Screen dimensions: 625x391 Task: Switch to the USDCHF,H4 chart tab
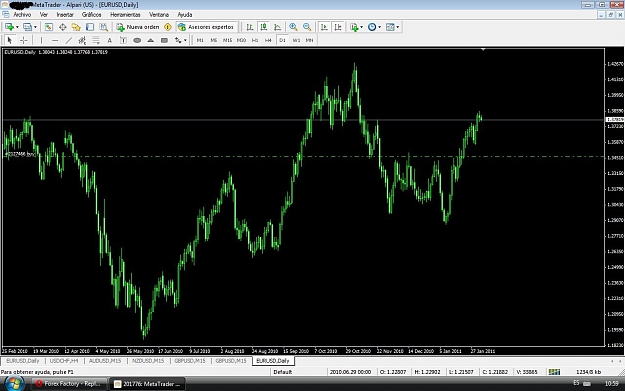tap(64, 361)
